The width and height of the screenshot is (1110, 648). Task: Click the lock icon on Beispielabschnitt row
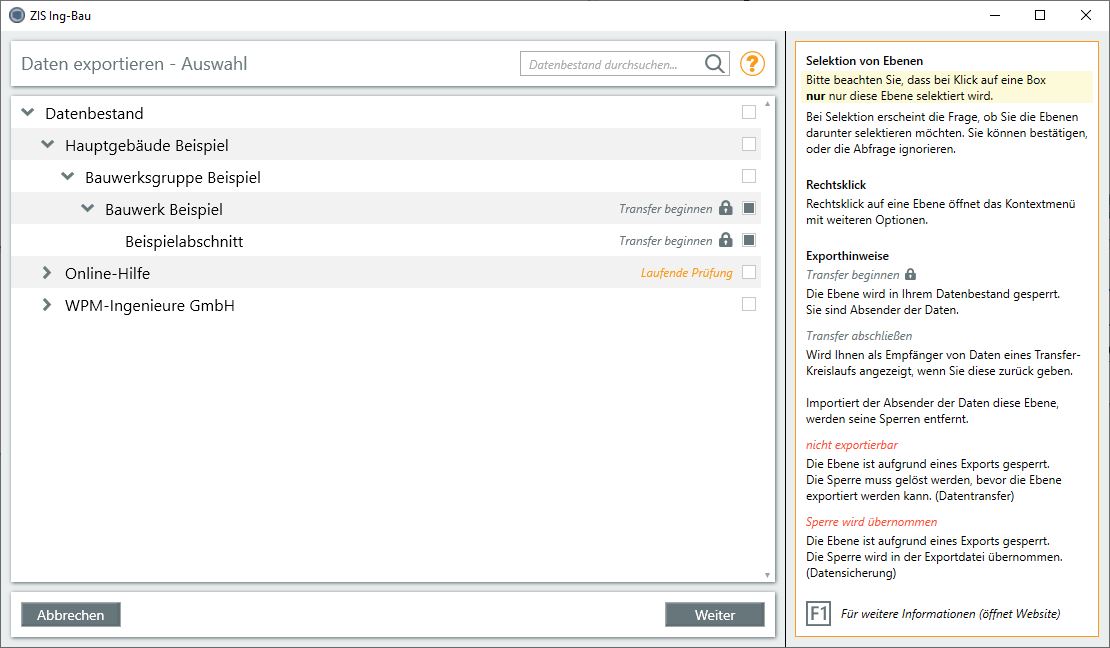point(726,241)
